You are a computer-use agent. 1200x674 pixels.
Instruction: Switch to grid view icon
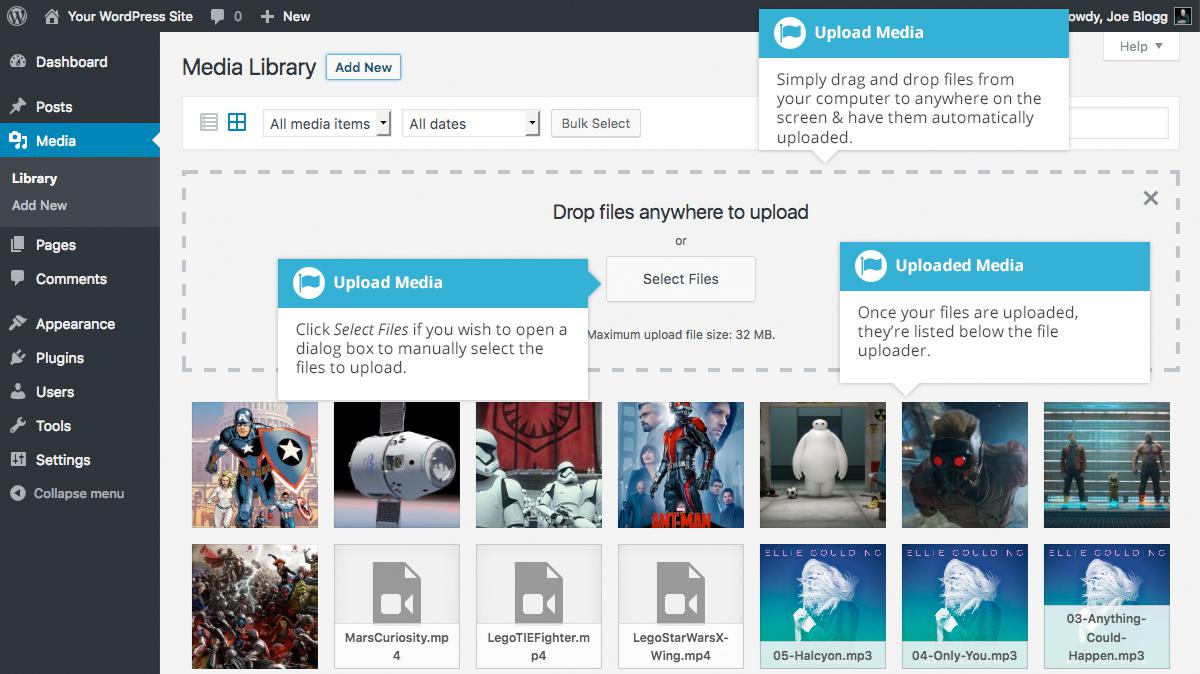pyautogui.click(x=237, y=123)
